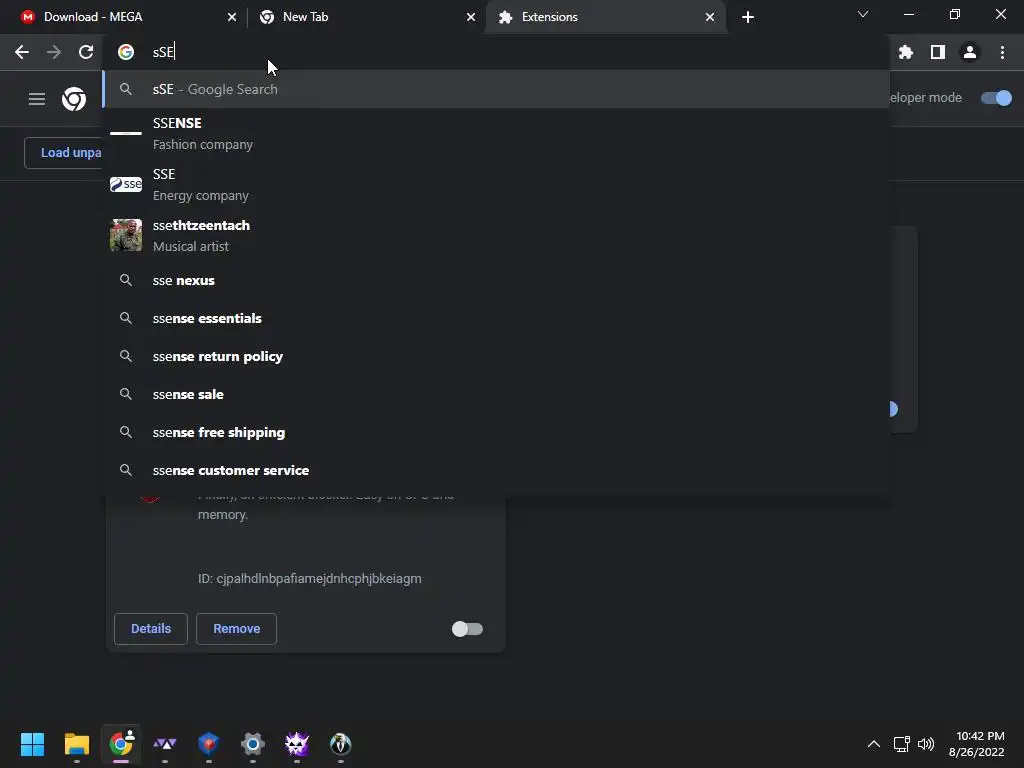Open the Extensions puzzle icon in toolbar
This screenshot has height=768, width=1024.
coord(906,52)
